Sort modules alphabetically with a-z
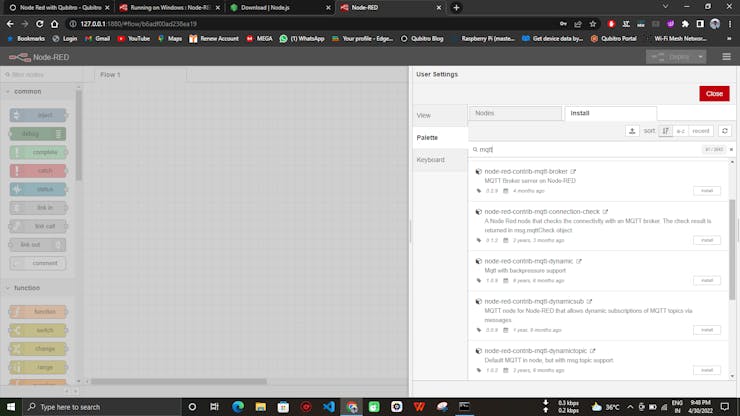Viewport: 740px width, 416px height. 680,131
